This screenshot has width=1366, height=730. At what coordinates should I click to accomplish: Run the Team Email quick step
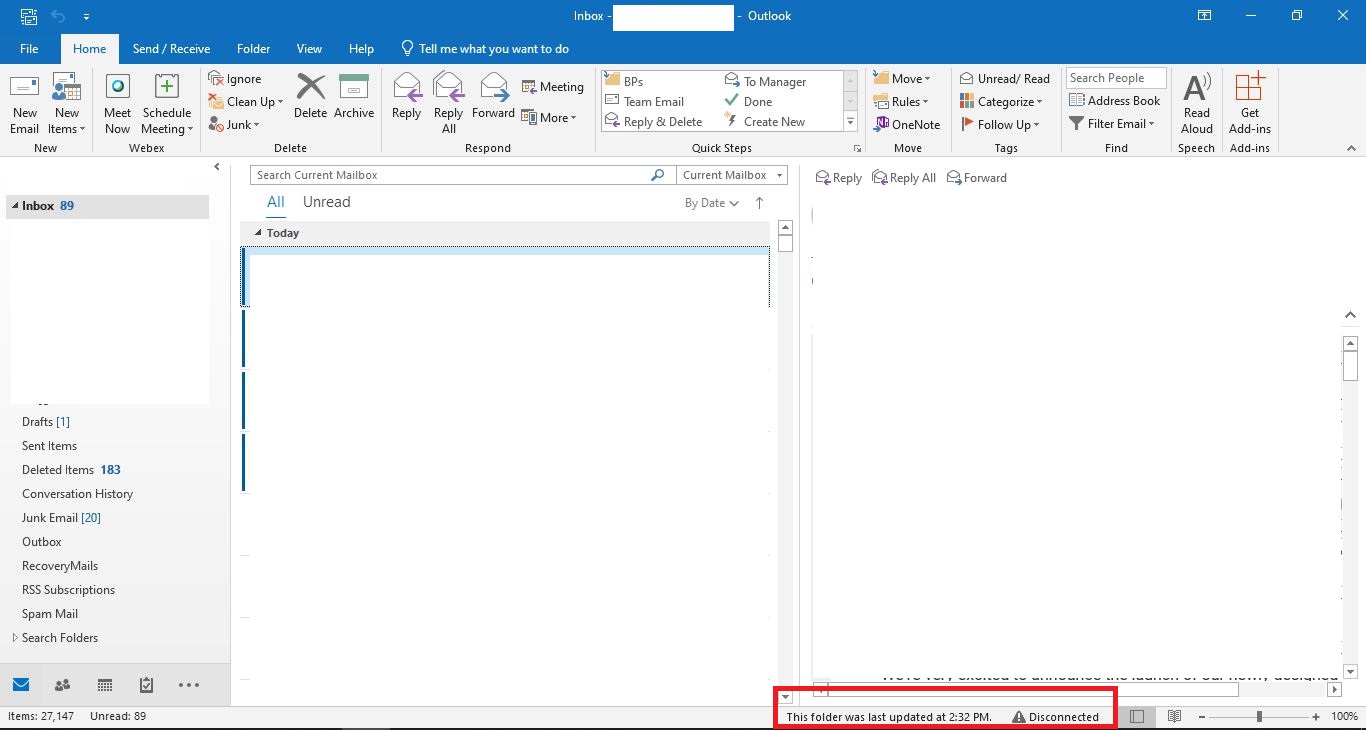pyautogui.click(x=645, y=102)
